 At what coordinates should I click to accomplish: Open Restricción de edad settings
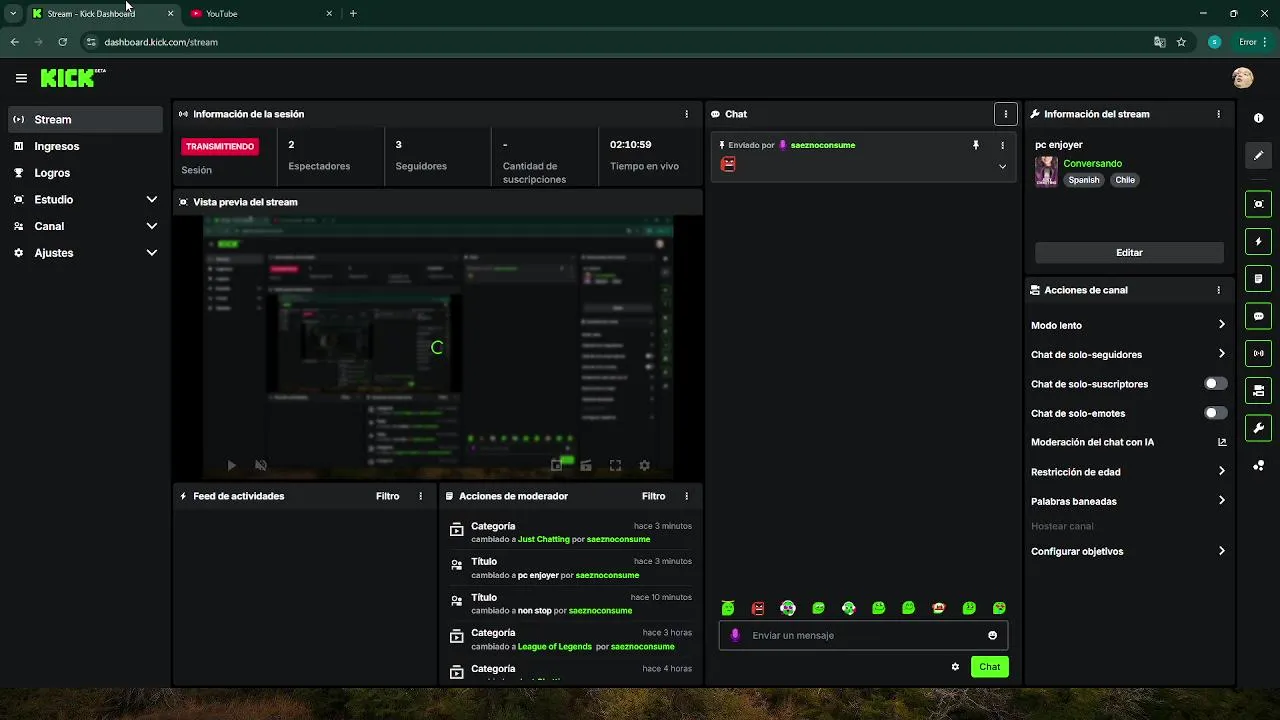coord(1128,472)
